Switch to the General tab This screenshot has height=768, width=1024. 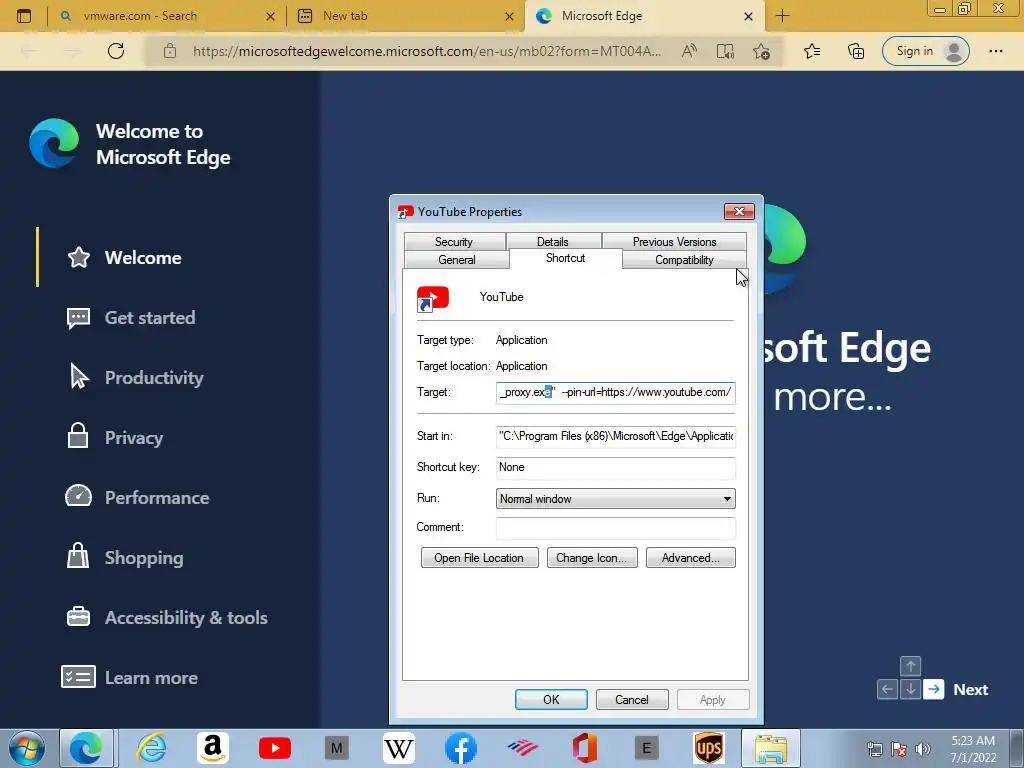click(456, 260)
